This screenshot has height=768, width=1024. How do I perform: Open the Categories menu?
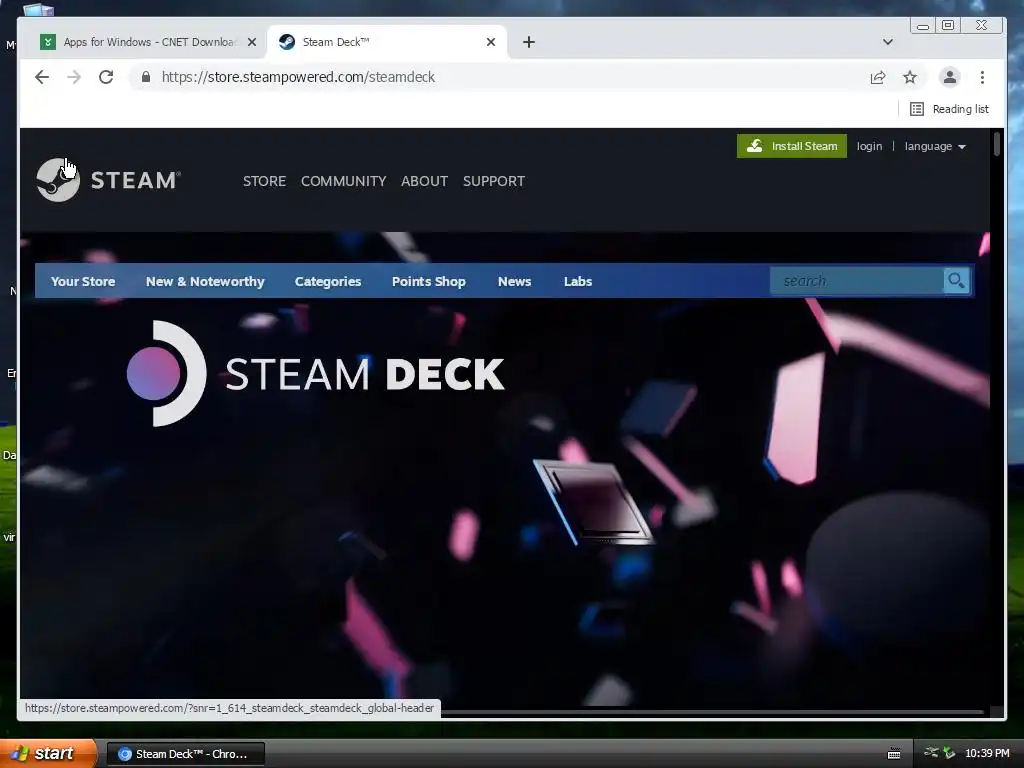click(328, 281)
